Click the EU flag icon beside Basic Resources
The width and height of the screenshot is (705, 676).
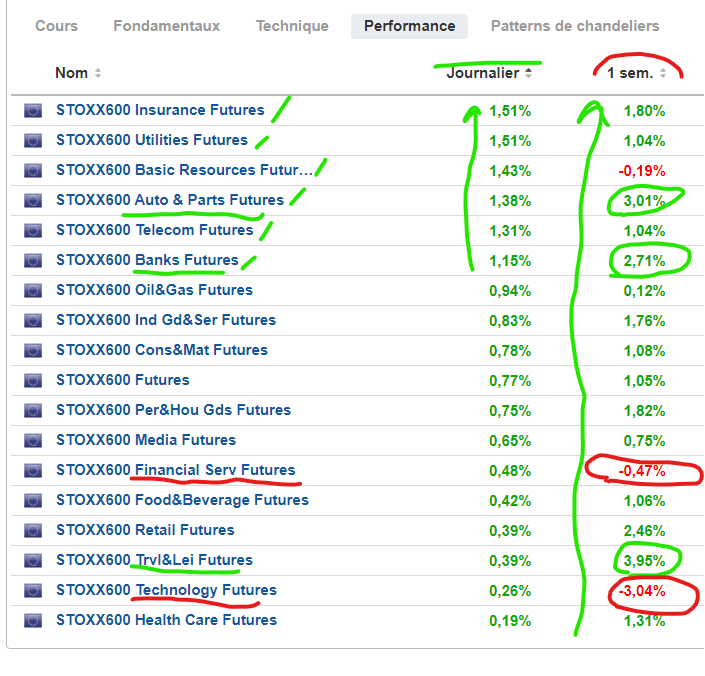(33, 171)
